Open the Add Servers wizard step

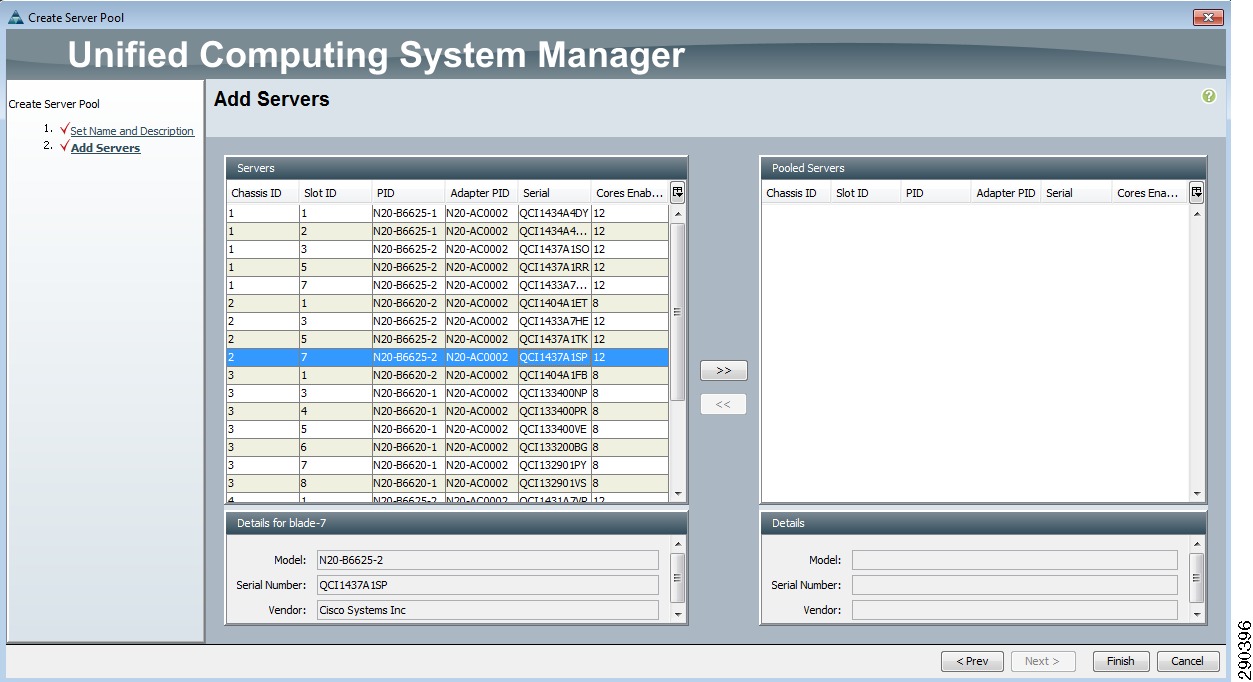pos(105,148)
